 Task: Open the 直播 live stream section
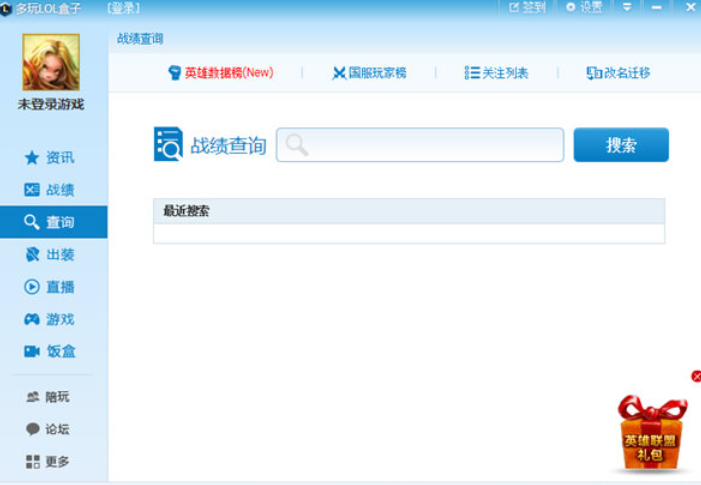(x=50, y=287)
